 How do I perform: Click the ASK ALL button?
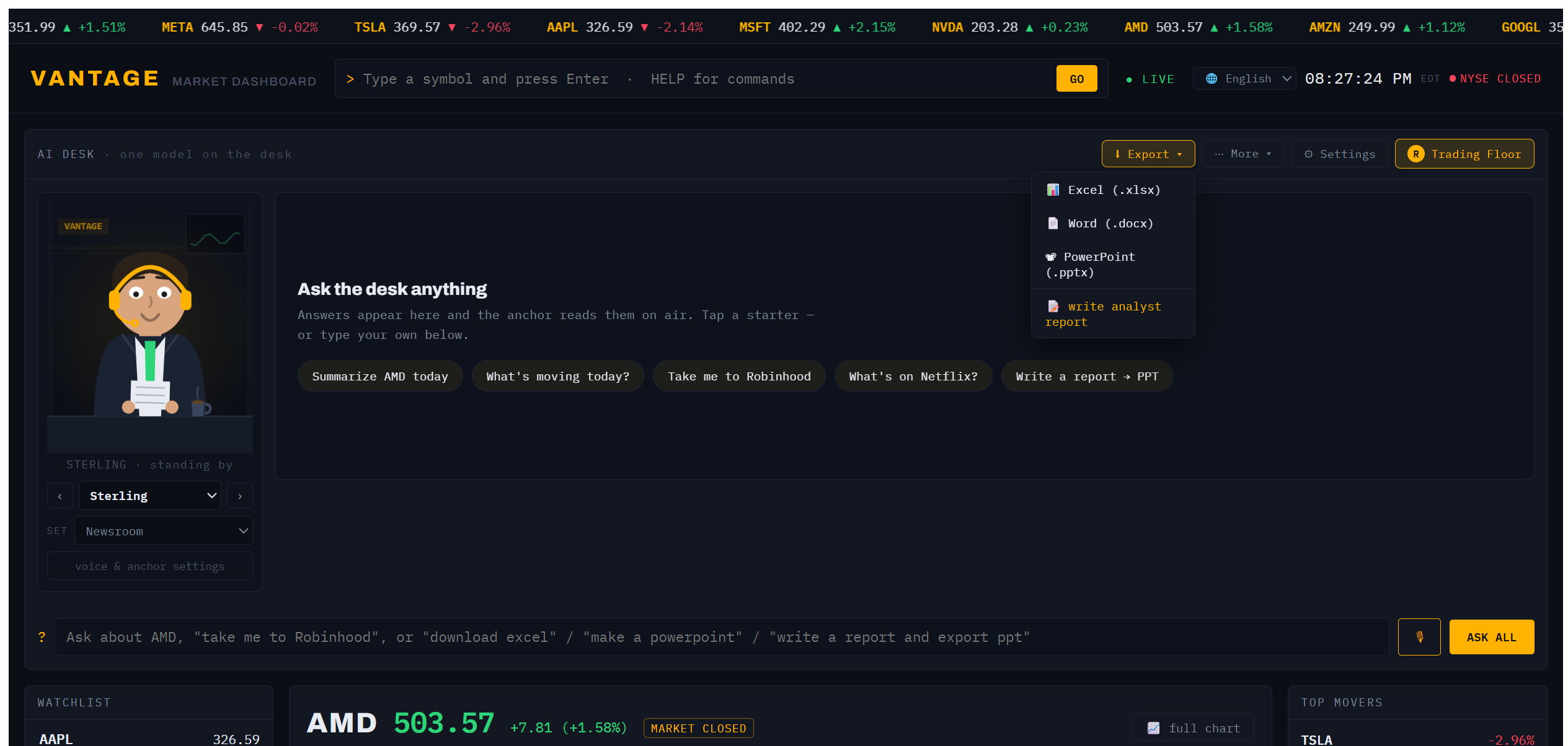pos(1491,637)
